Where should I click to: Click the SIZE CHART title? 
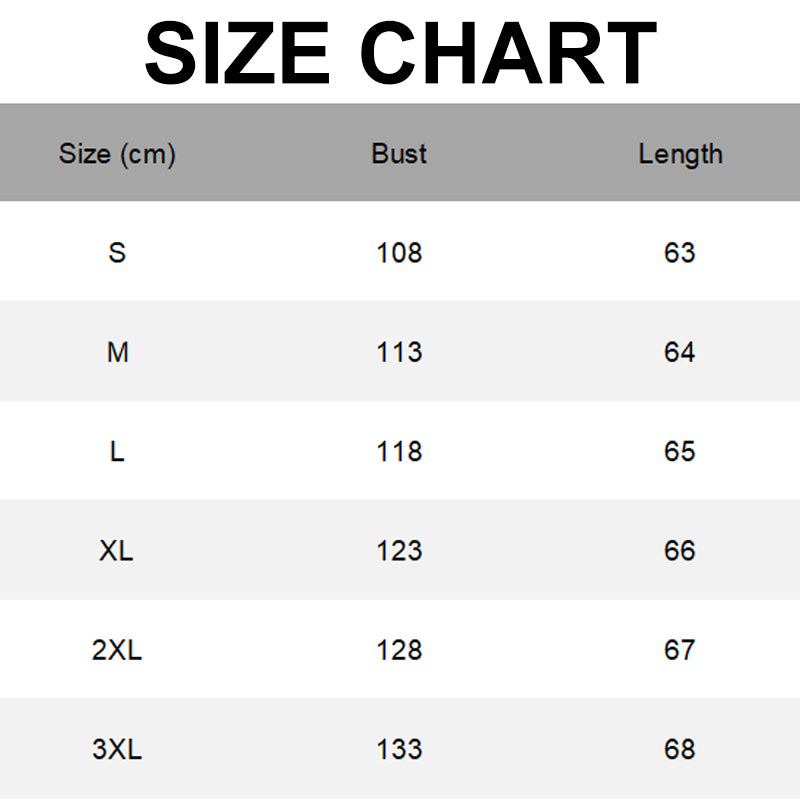(x=400, y=52)
